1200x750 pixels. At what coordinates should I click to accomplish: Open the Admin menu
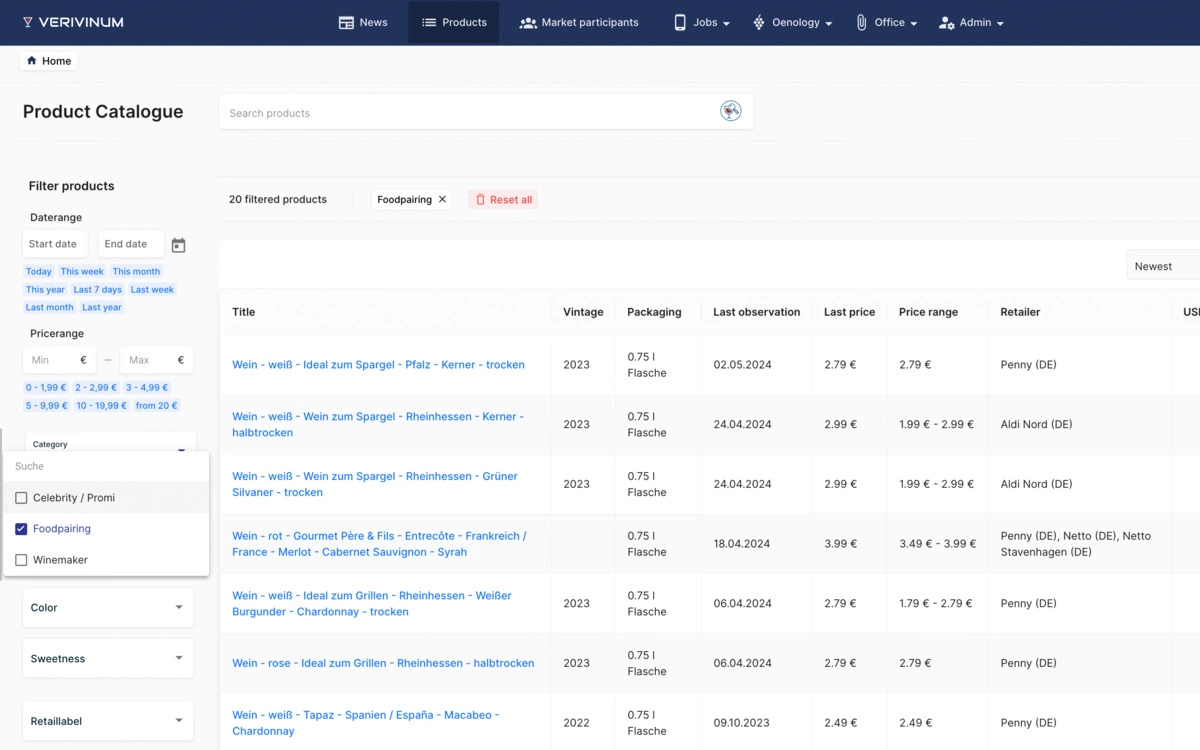coord(971,22)
